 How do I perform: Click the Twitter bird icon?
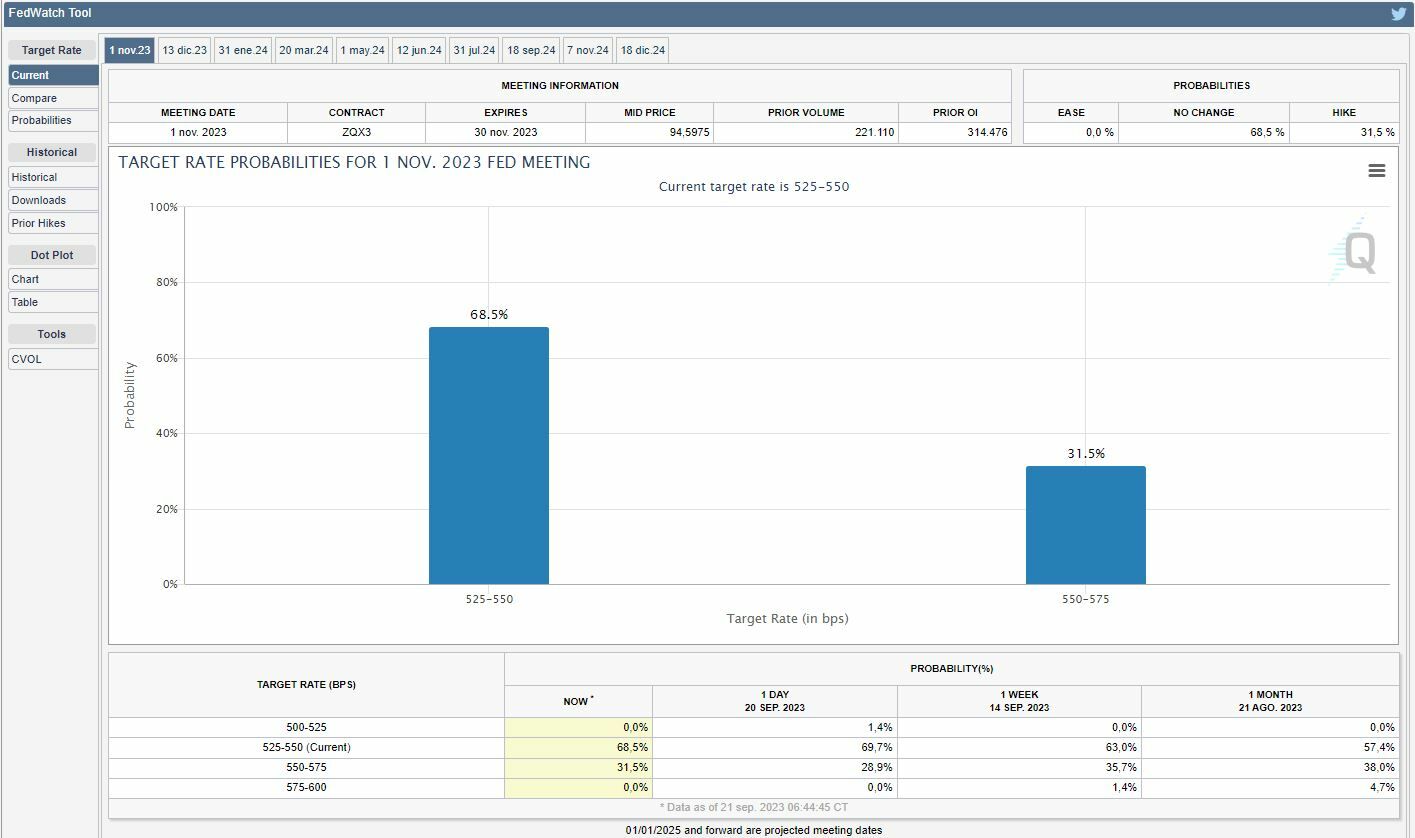point(1398,14)
